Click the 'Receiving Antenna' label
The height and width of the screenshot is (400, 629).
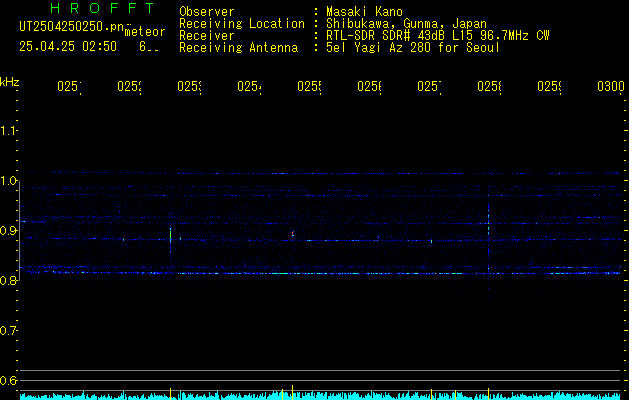pyautogui.click(x=239, y=48)
